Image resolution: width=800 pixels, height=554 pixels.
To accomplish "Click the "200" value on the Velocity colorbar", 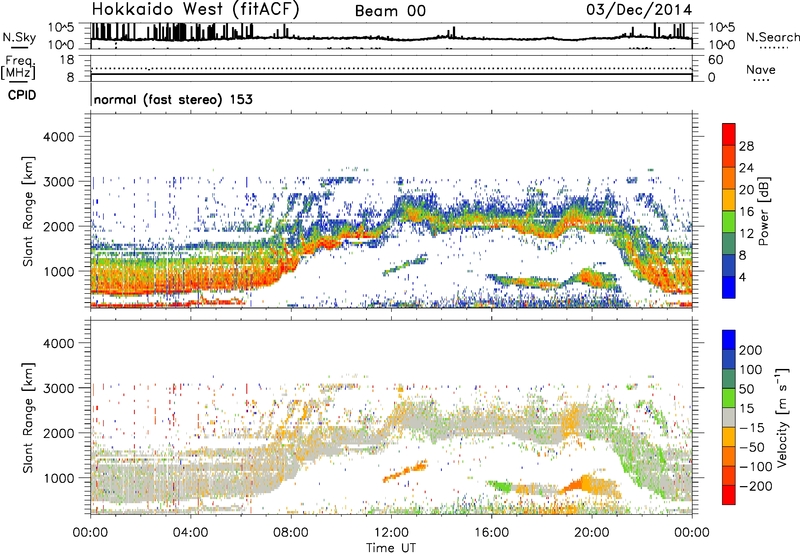I will click(751, 350).
